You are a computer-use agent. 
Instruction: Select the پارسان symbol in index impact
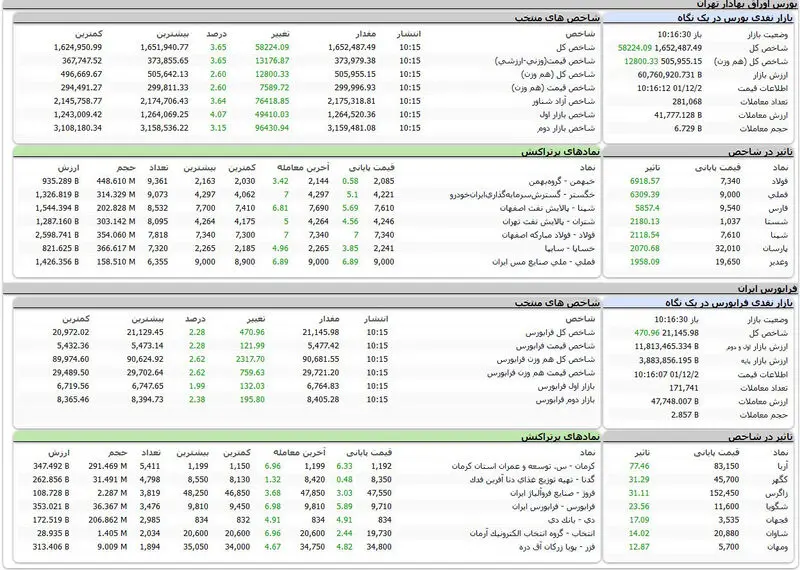coord(776,249)
